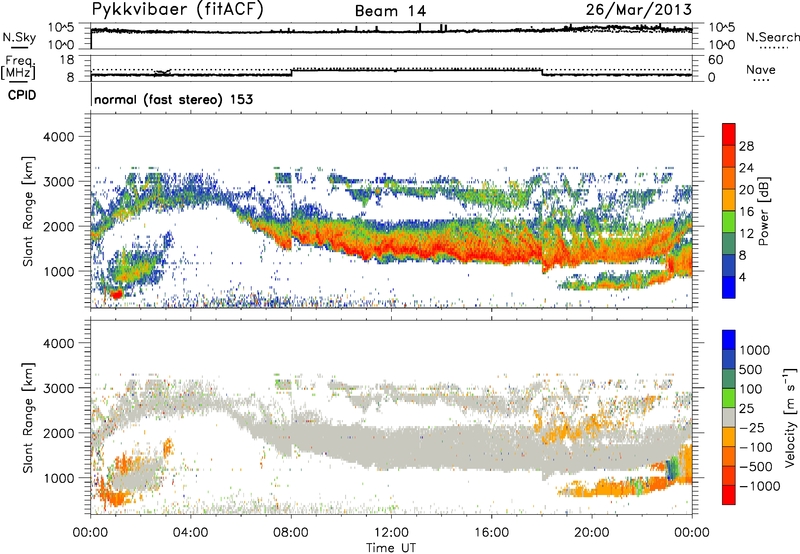The height and width of the screenshot is (554, 800).
Task: Click the red bottom band of Velocity colorbar
Action: (x=729, y=495)
